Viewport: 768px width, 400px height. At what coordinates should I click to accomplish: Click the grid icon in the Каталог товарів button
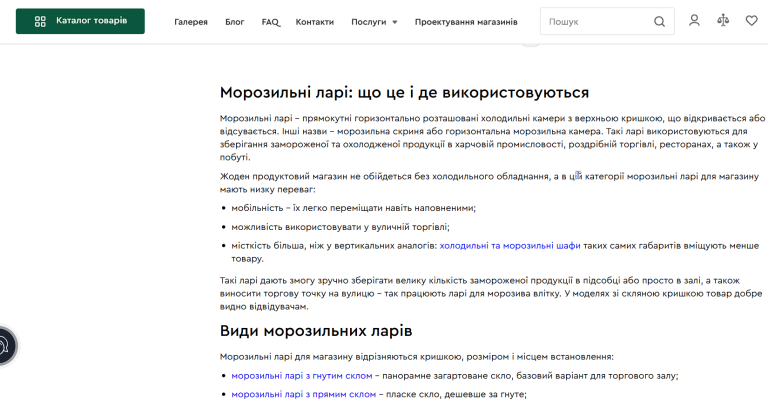coord(40,21)
